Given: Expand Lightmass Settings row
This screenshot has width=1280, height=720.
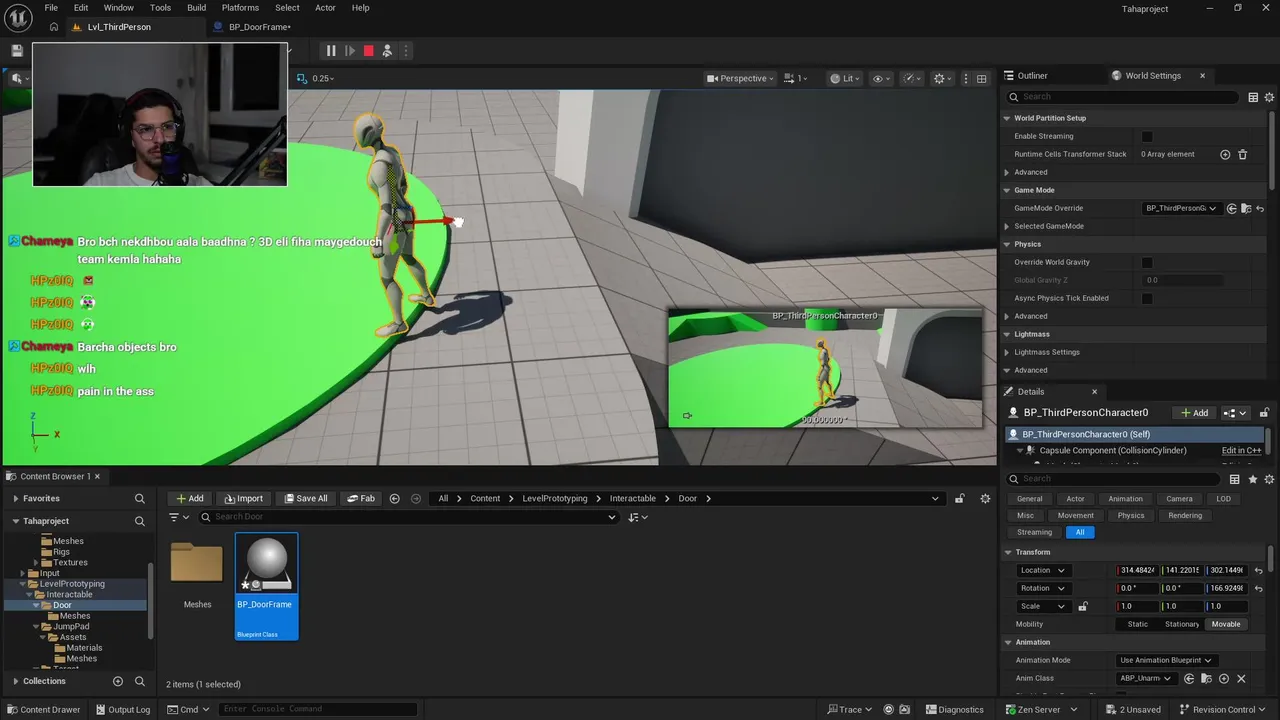Looking at the screenshot, I should 1007,352.
